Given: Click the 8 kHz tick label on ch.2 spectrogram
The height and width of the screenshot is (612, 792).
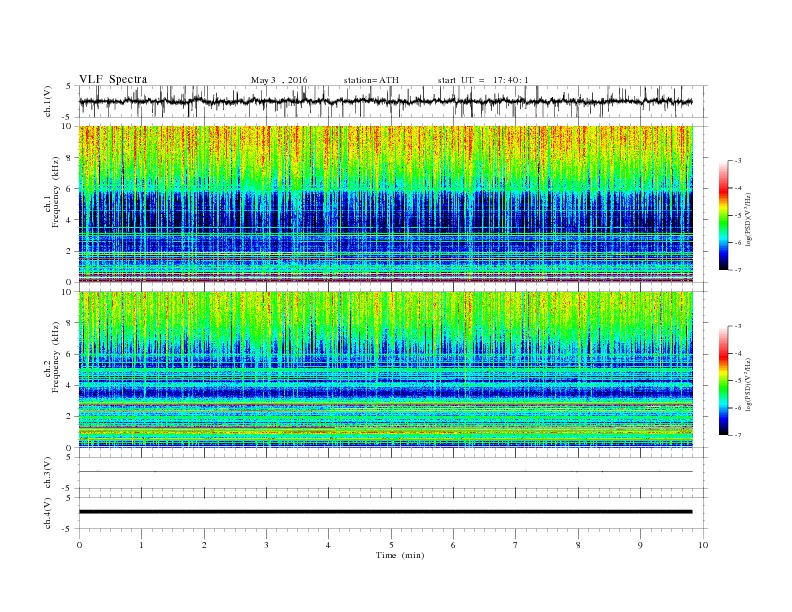Looking at the screenshot, I should [x=70, y=323].
